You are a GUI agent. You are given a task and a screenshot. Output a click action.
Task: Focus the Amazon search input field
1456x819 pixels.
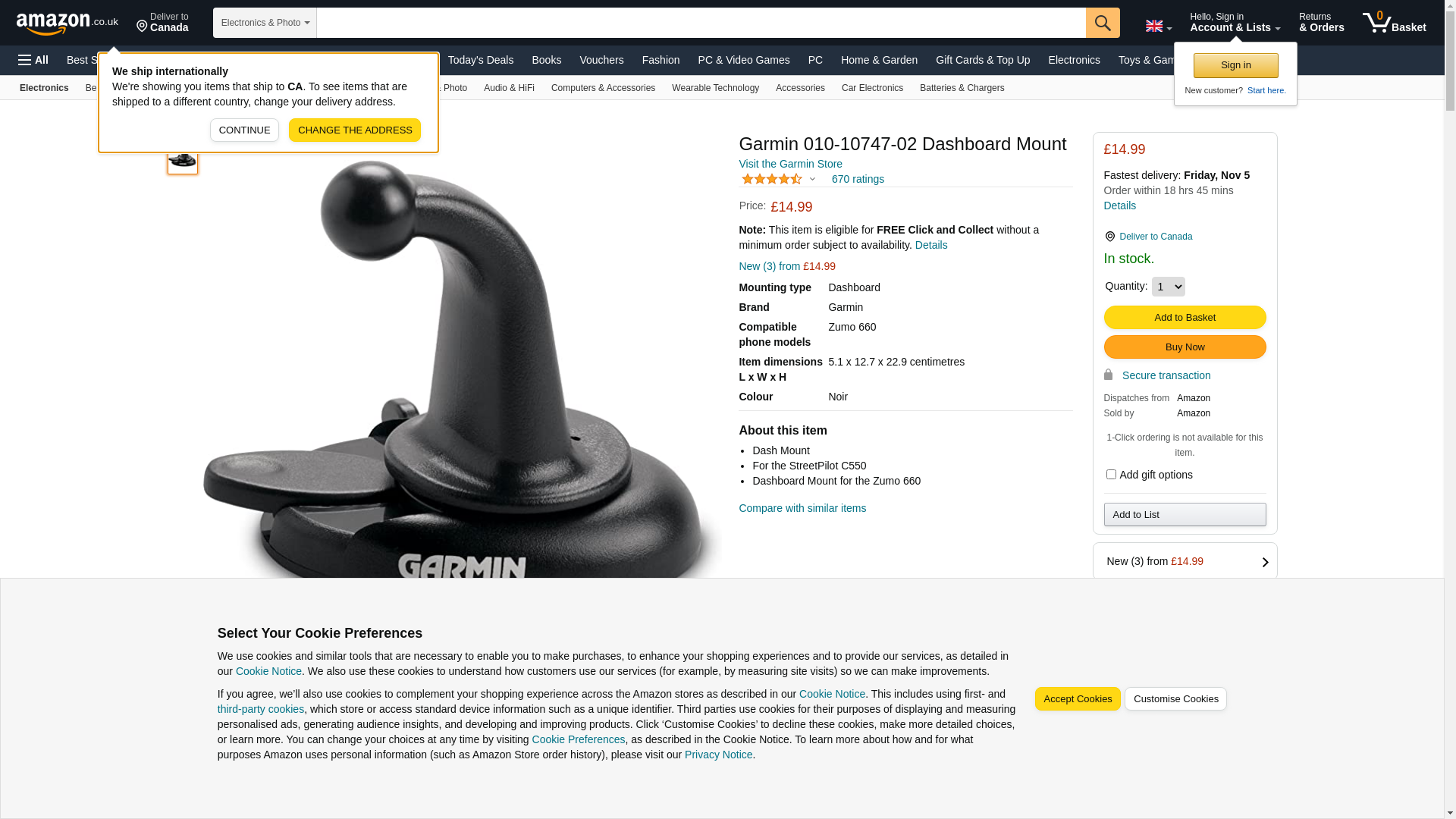coord(701,23)
